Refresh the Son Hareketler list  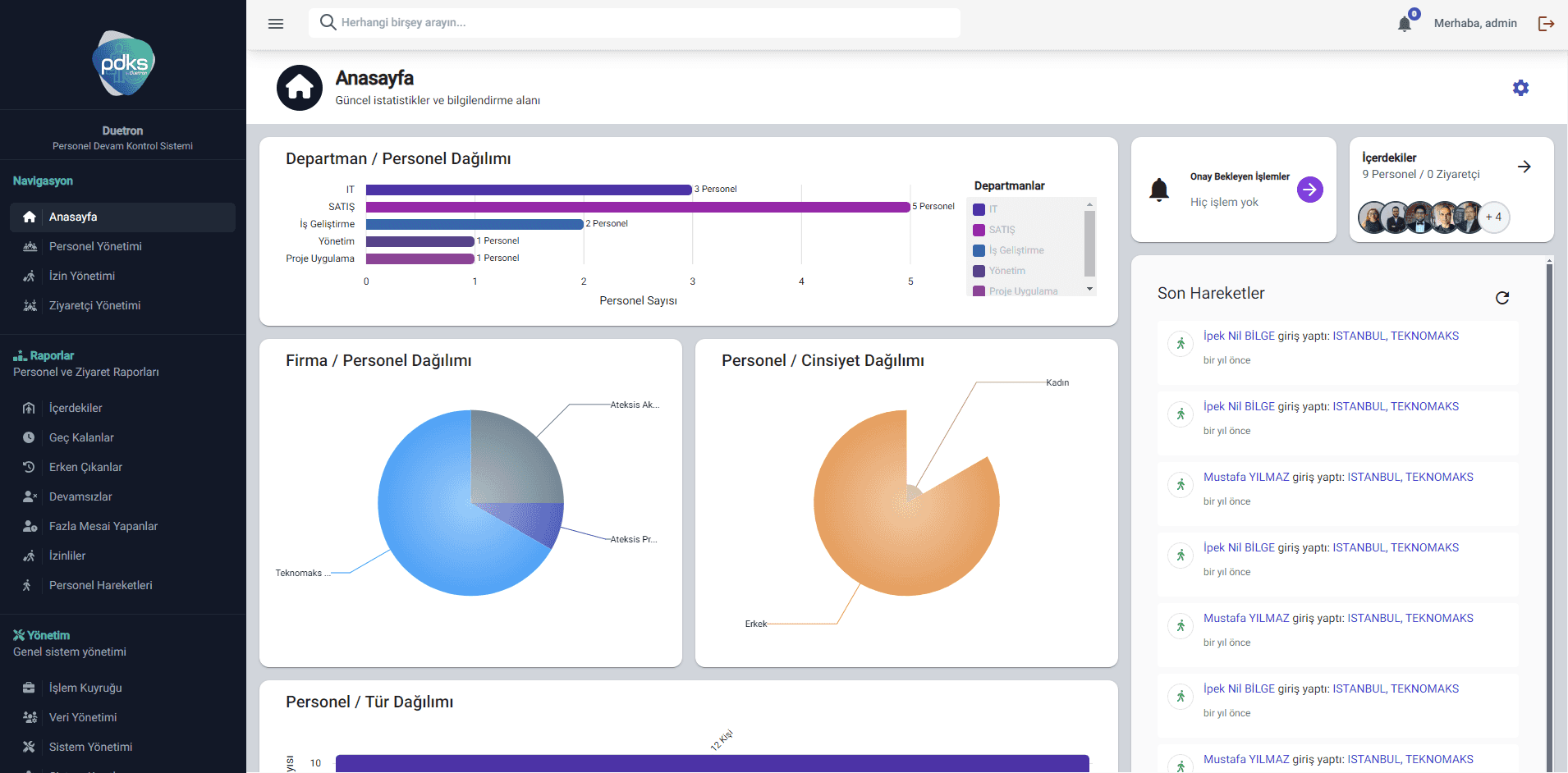(1502, 298)
